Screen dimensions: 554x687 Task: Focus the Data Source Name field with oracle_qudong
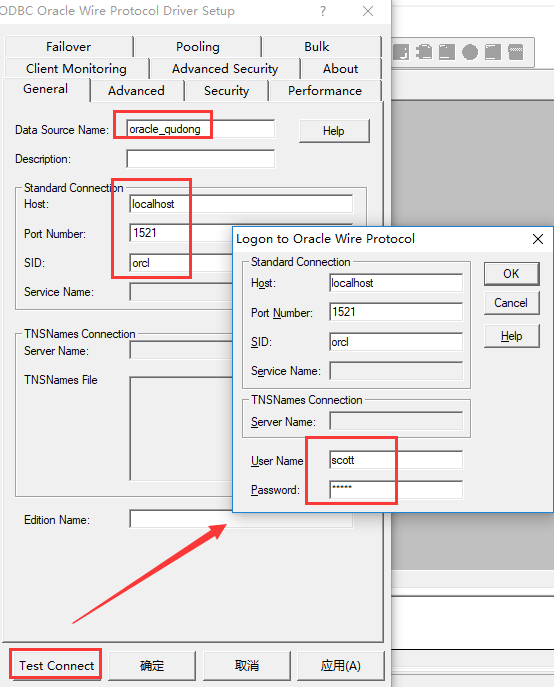201,129
